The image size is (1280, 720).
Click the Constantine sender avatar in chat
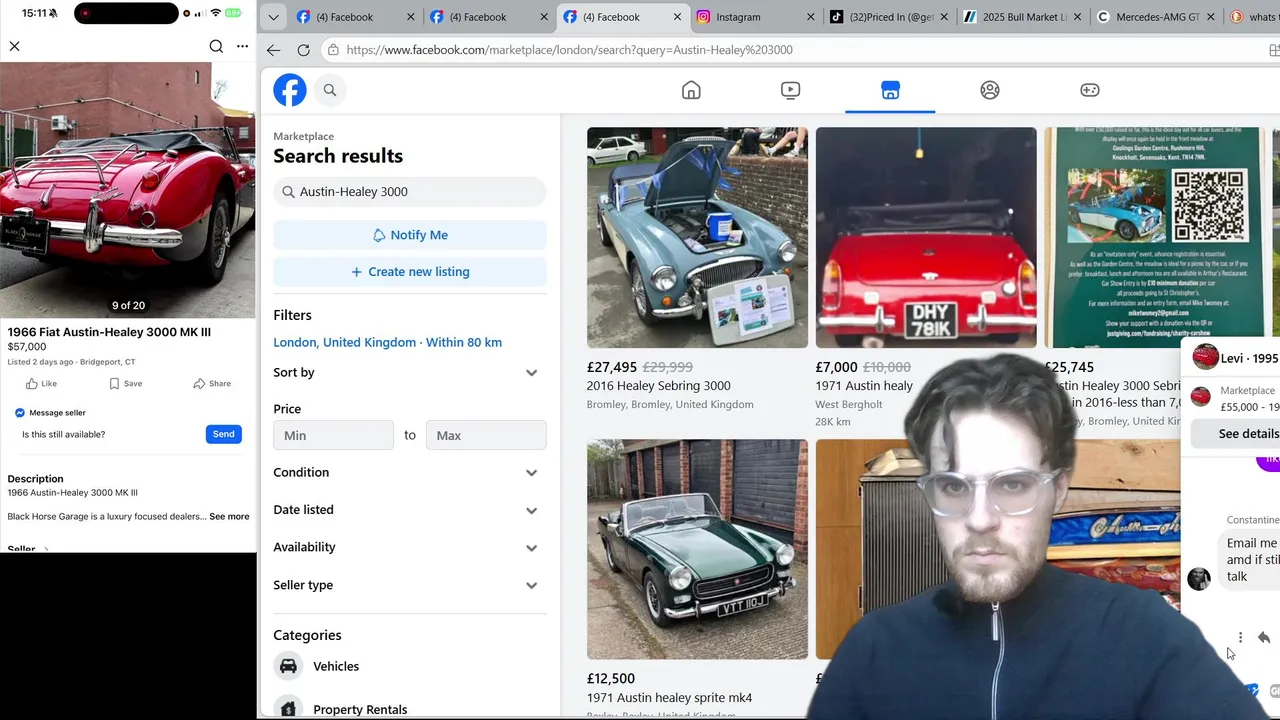pos(1199,578)
